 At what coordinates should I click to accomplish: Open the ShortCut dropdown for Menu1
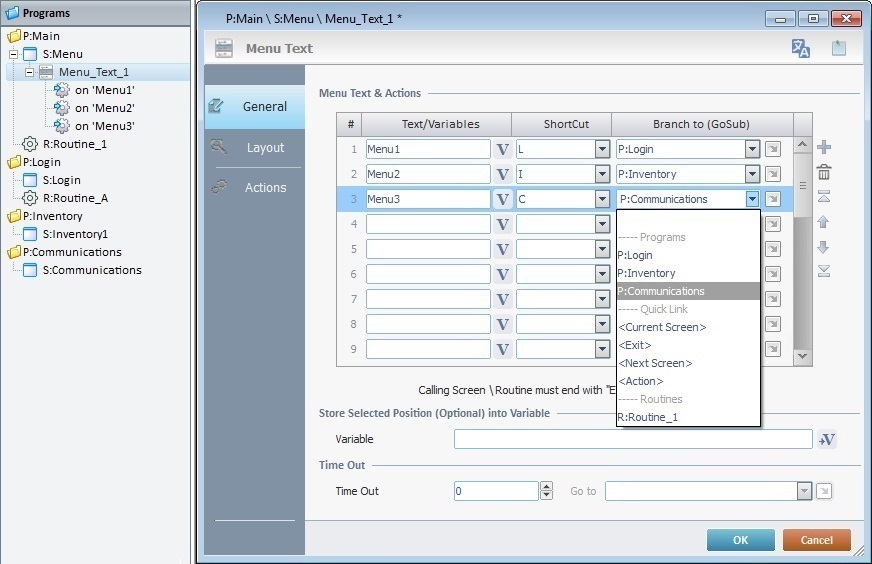point(602,150)
